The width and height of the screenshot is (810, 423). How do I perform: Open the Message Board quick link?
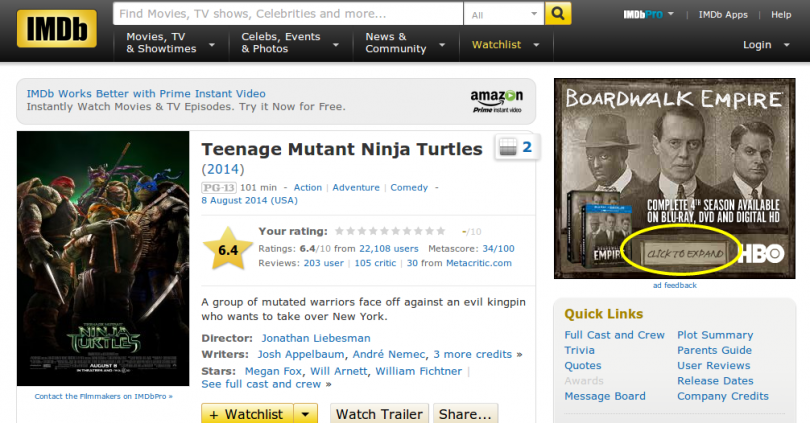click(x=605, y=396)
